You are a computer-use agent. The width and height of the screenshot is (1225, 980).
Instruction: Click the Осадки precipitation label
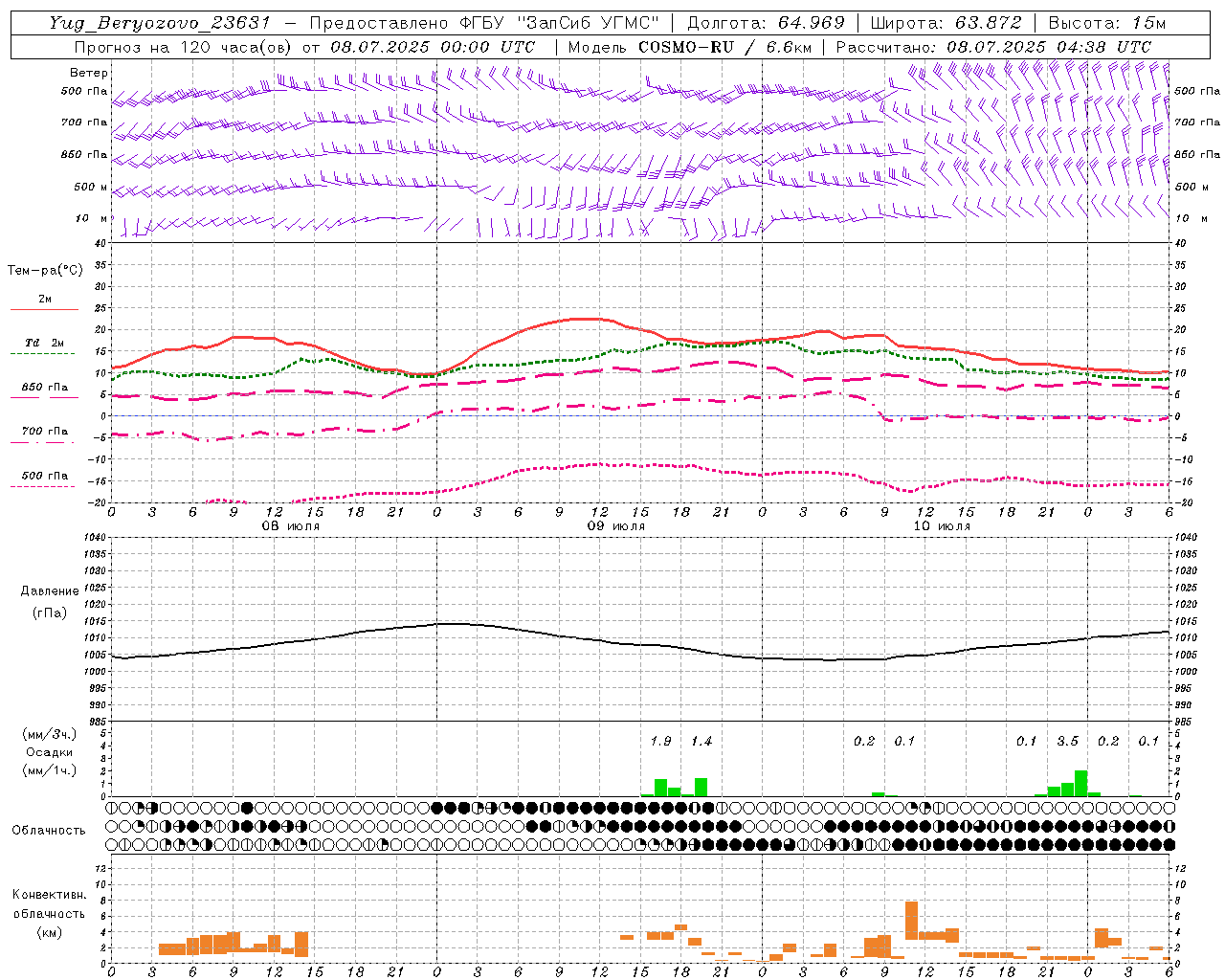tap(49, 752)
